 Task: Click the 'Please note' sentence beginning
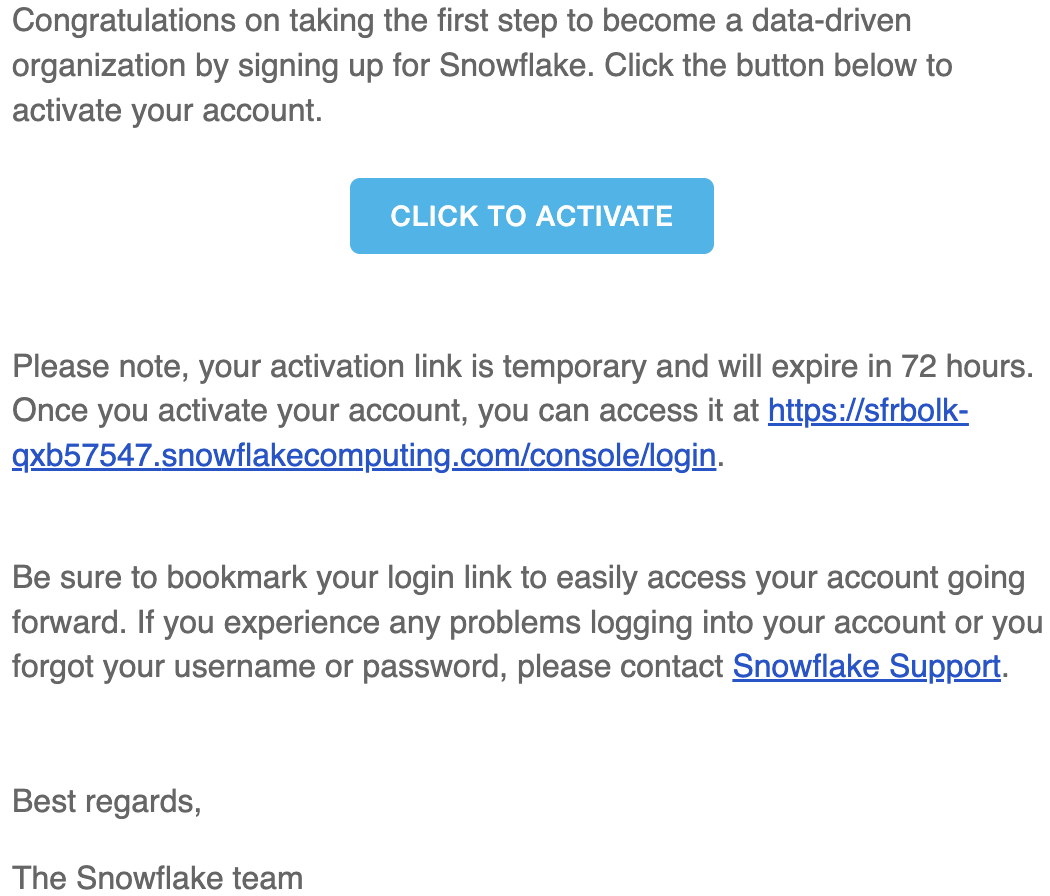click(x=100, y=367)
